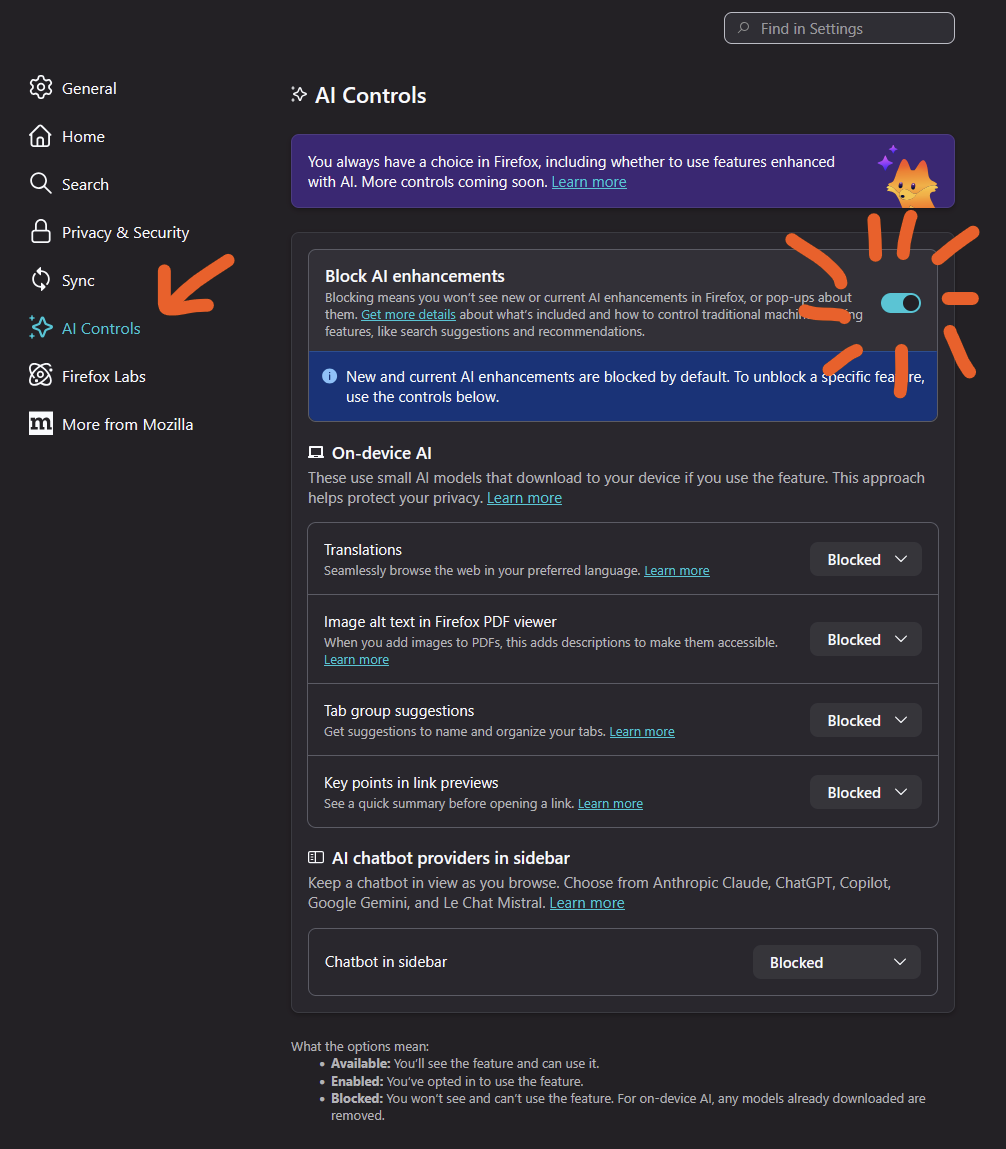Go to the Firefox Labs section

[x=103, y=376]
